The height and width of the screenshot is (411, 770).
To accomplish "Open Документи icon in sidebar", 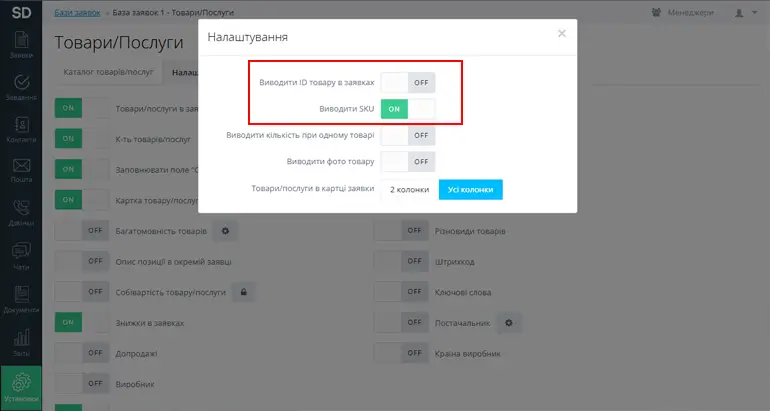I will point(21,300).
